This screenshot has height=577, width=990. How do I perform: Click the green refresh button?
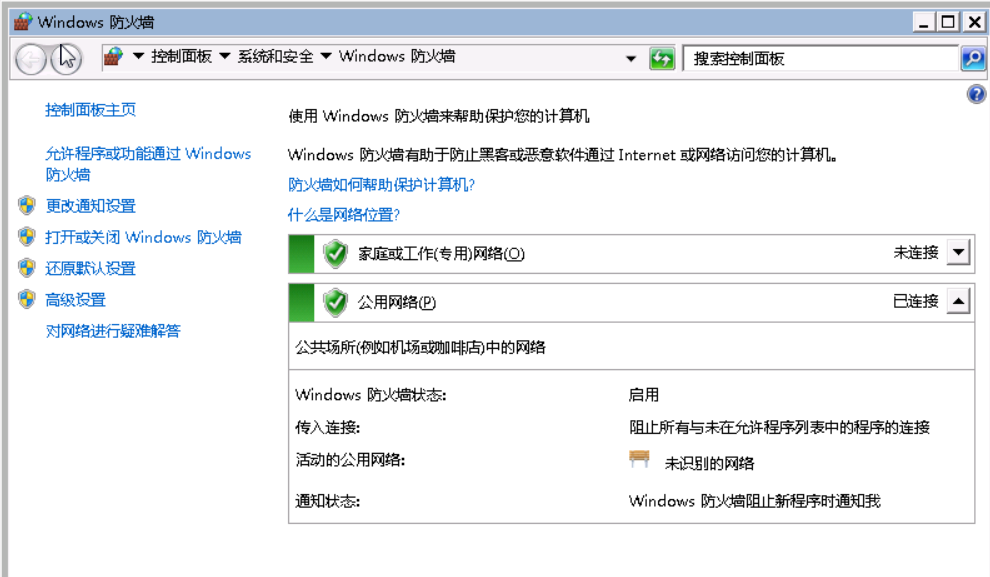[x=662, y=59]
